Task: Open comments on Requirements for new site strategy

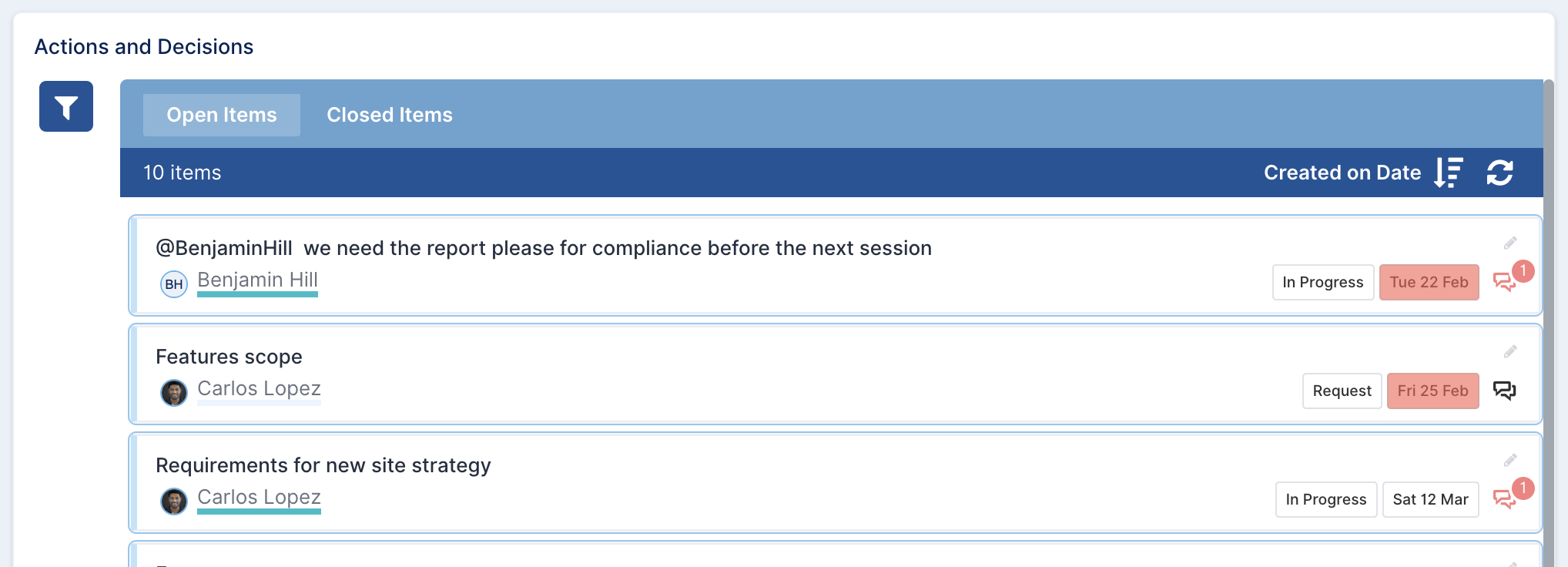Action: 1505,499
